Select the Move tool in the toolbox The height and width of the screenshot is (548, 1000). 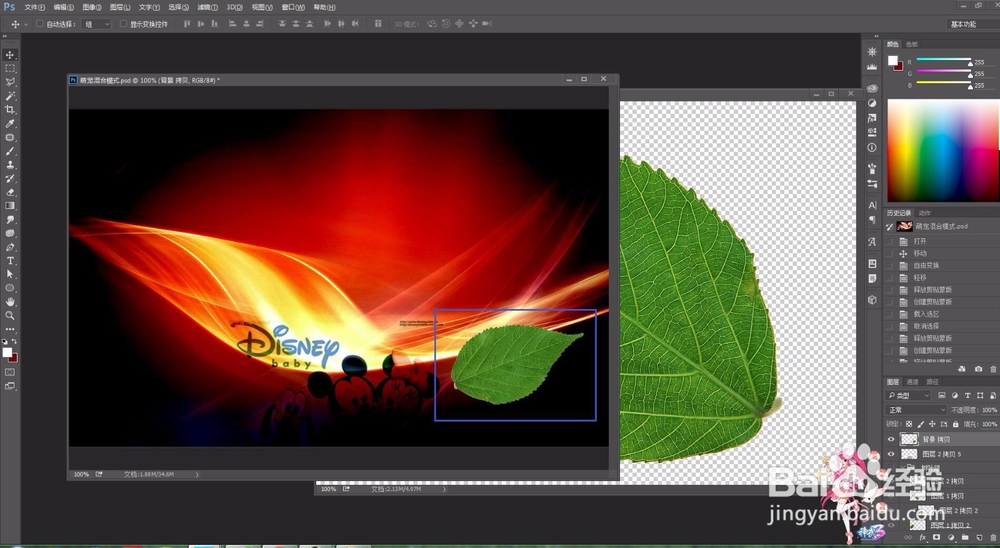pyautogui.click(x=10, y=55)
